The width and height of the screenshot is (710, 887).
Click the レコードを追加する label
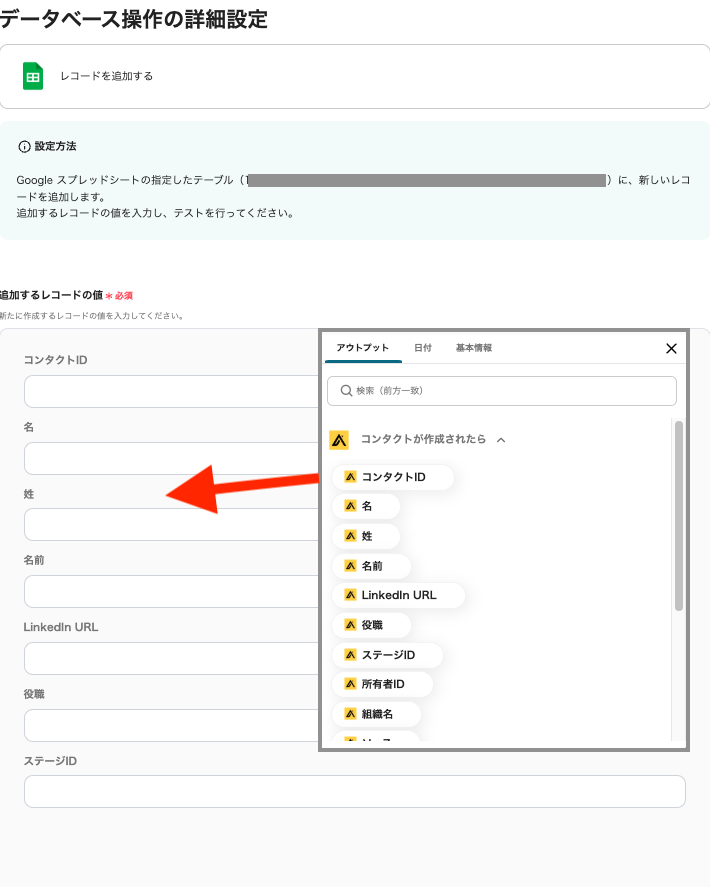pyautogui.click(x=106, y=76)
